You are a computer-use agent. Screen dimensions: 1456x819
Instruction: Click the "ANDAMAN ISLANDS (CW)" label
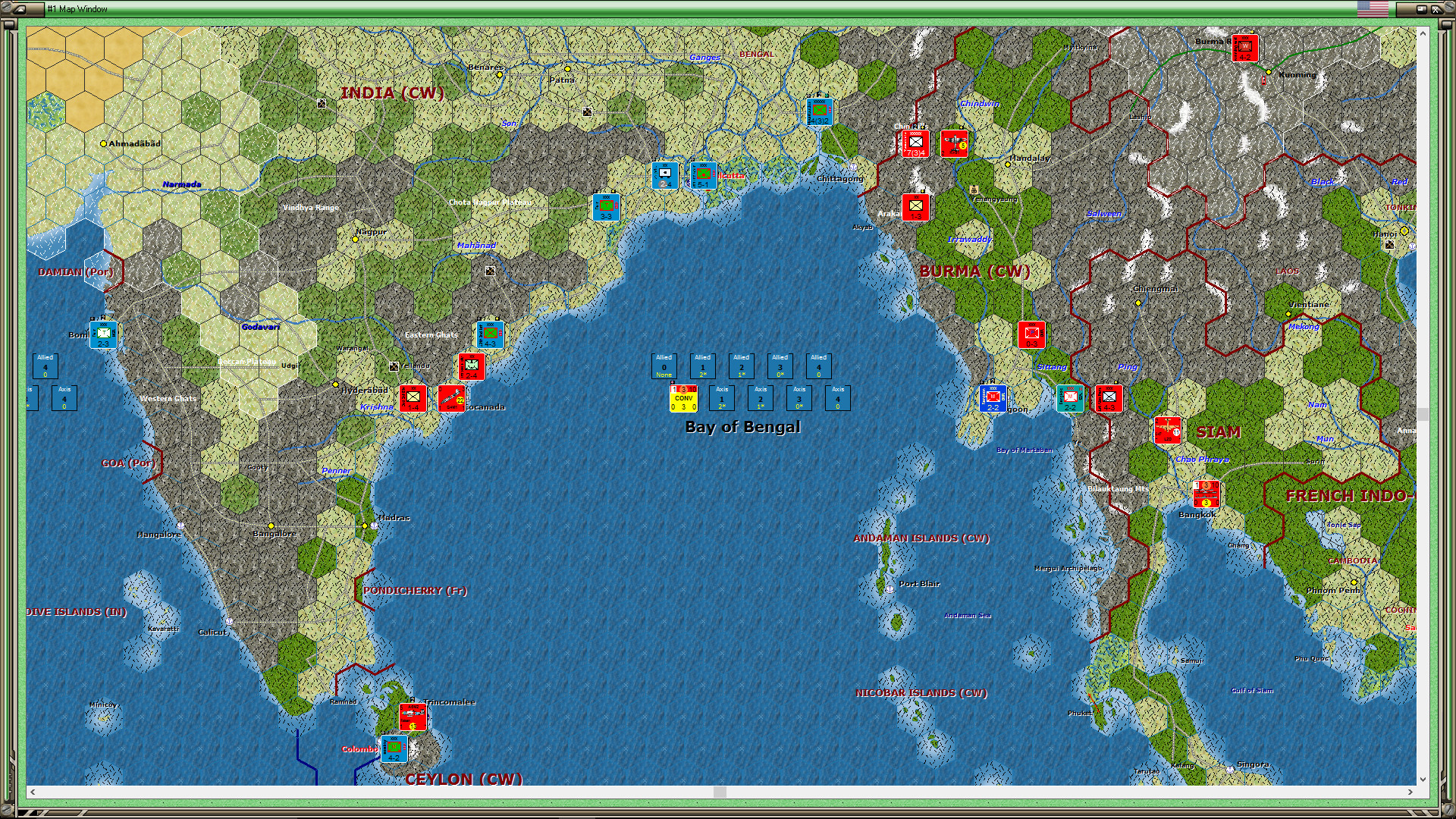click(921, 538)
